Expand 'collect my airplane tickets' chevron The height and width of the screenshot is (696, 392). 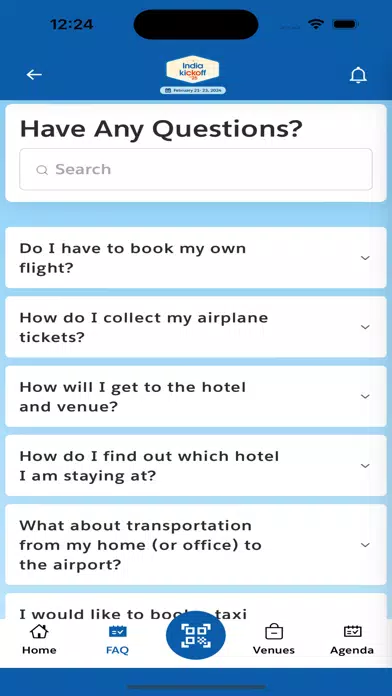point(365,327)
